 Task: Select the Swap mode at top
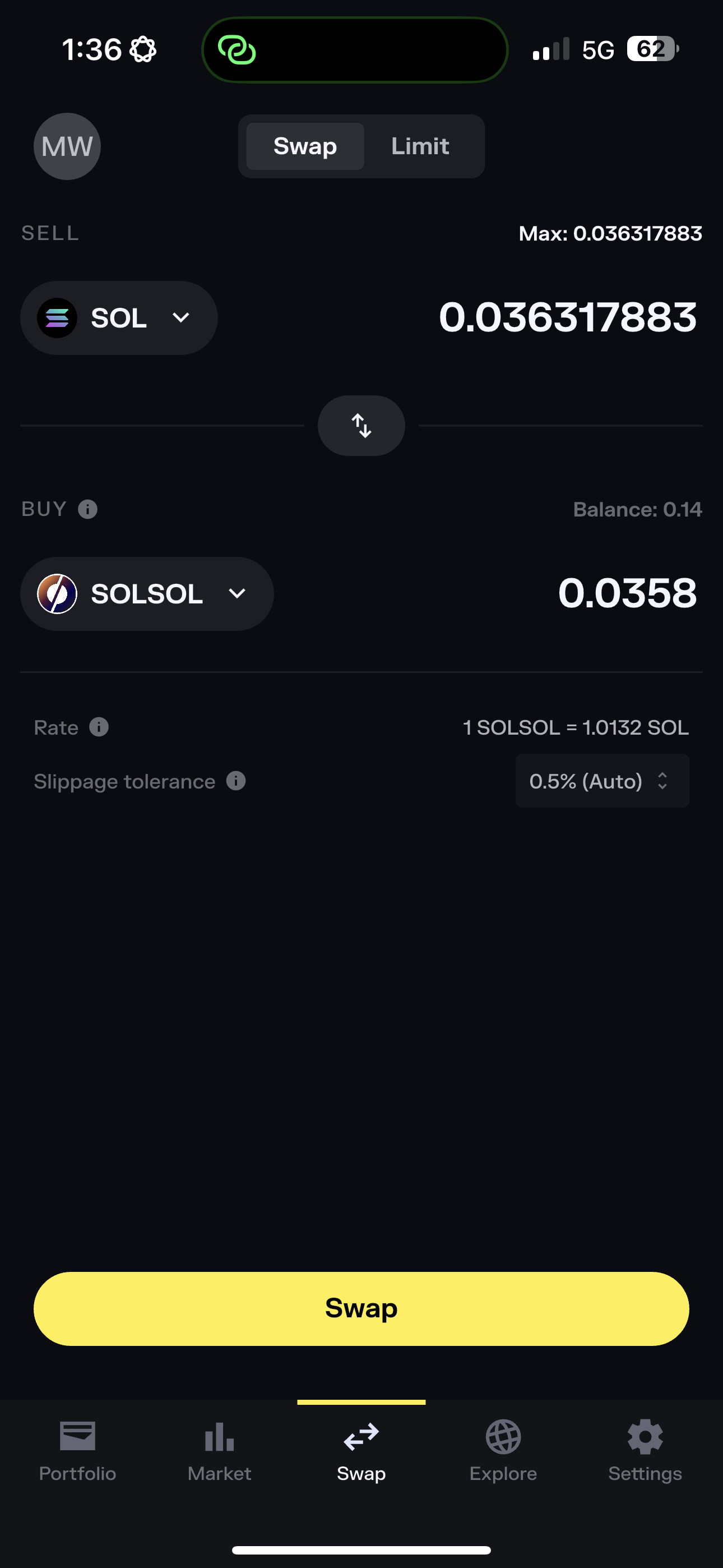click(x=305, y=146)
